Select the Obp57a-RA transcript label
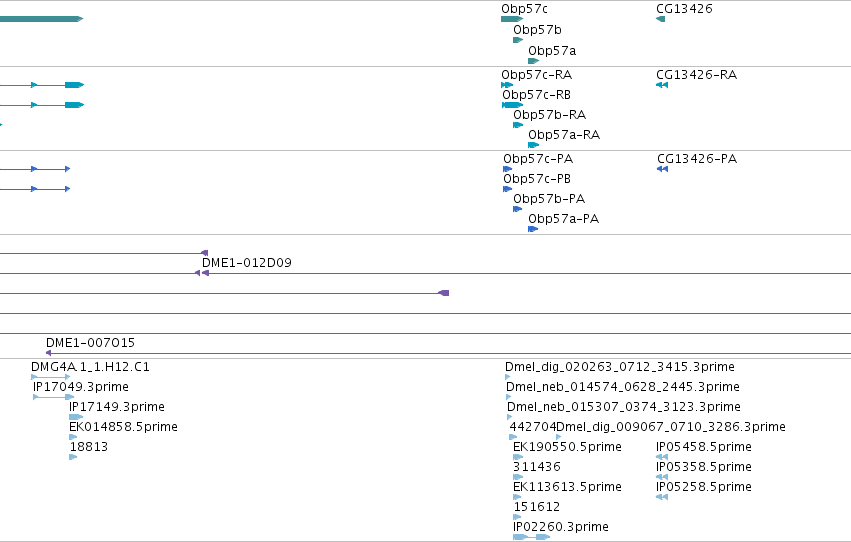851x542 pixels. tap(564, 135)
